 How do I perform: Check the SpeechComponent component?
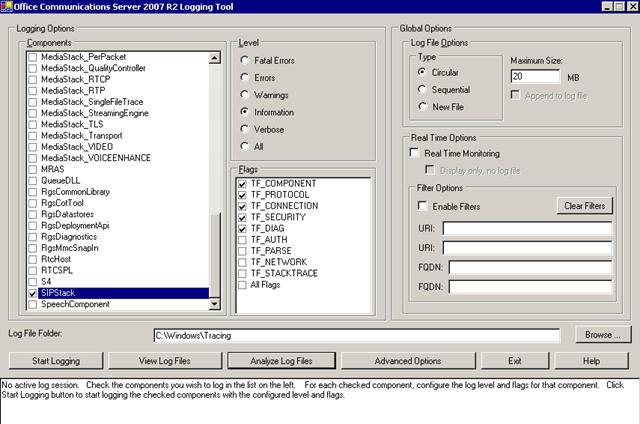click(33, 304)
